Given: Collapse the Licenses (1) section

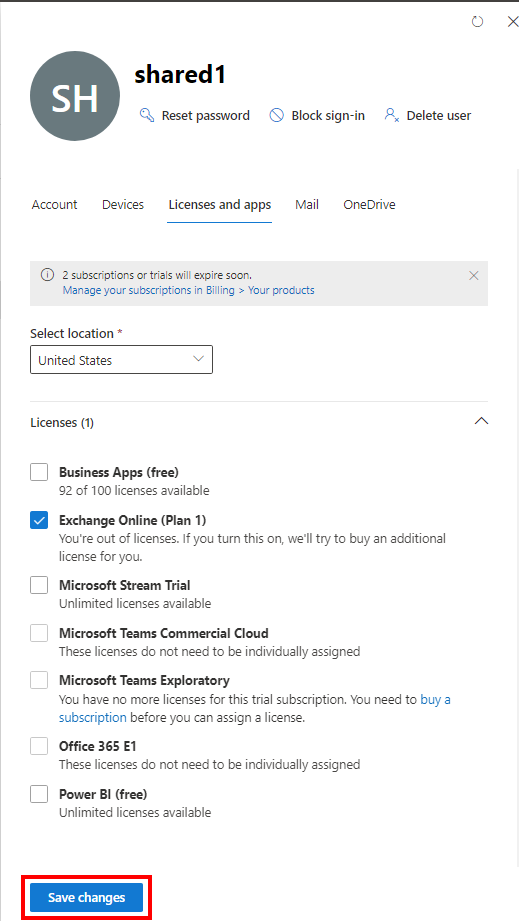Looking at the screenshot, I should coord(481,422).
